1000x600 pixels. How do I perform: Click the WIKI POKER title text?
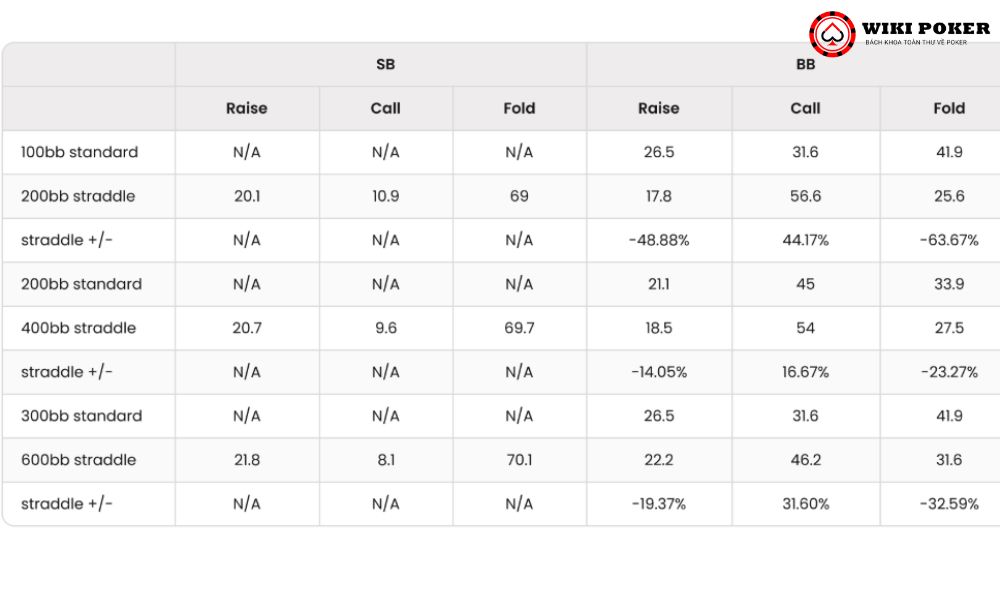point(925,28)
